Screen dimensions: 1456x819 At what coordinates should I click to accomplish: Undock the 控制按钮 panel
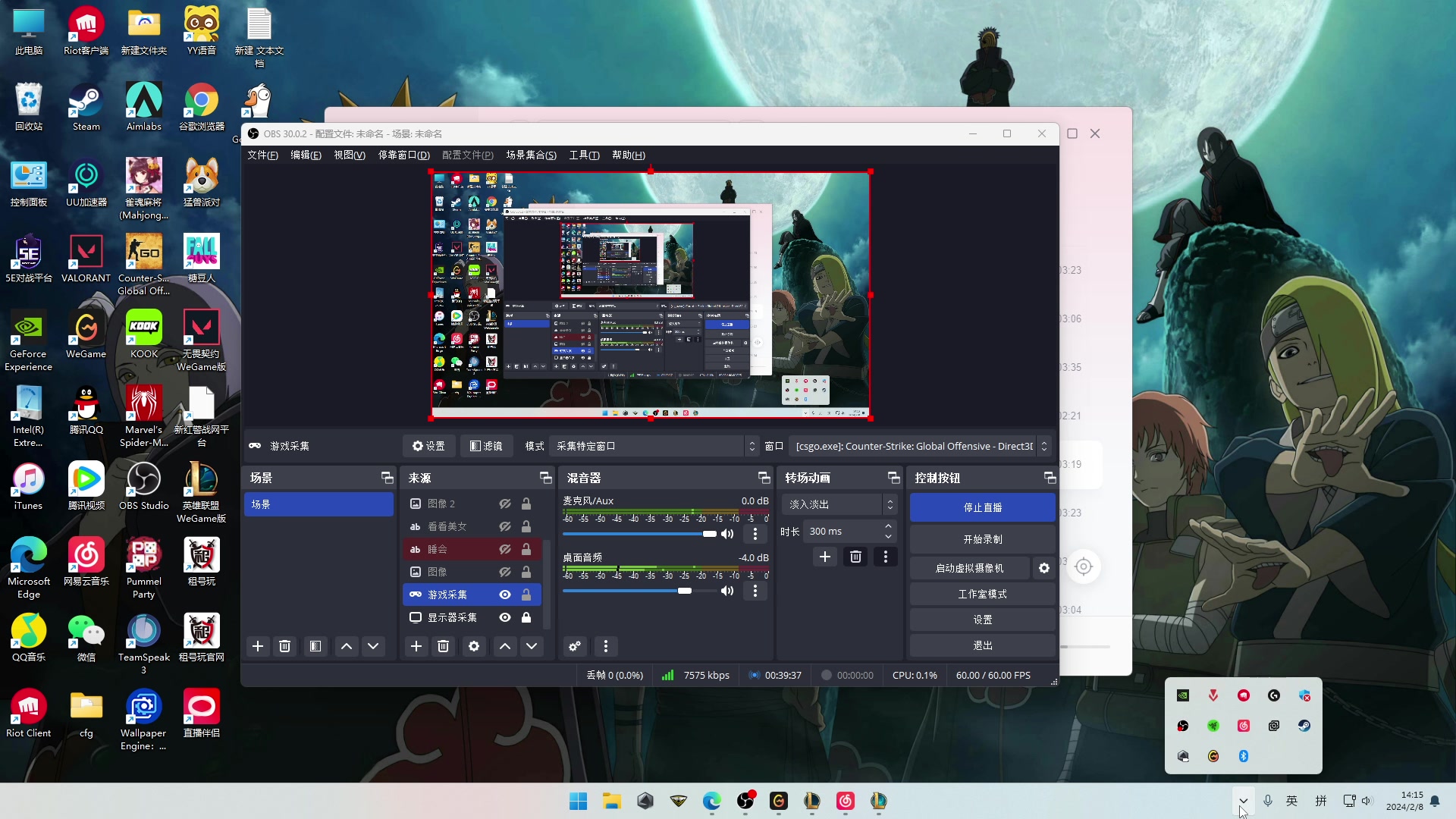point(1050,478)
